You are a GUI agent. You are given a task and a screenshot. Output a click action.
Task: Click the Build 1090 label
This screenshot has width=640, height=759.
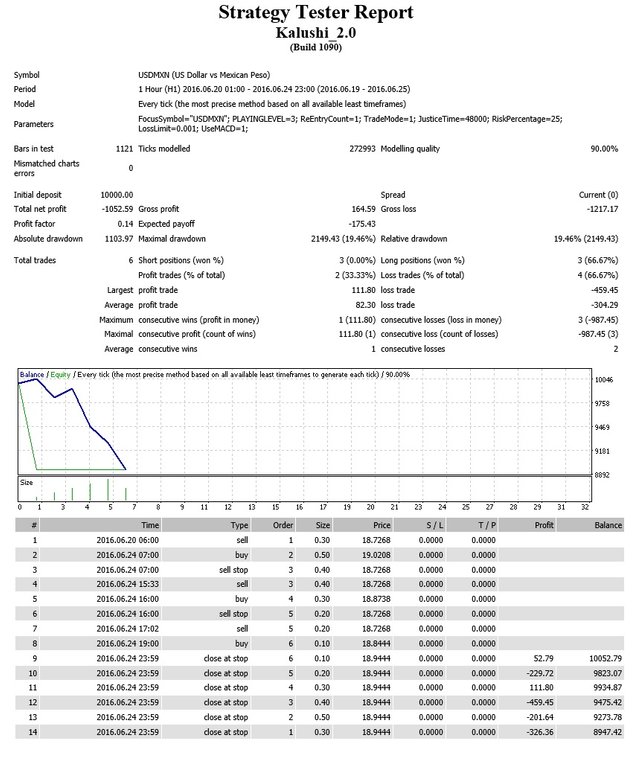click(316, 47)
